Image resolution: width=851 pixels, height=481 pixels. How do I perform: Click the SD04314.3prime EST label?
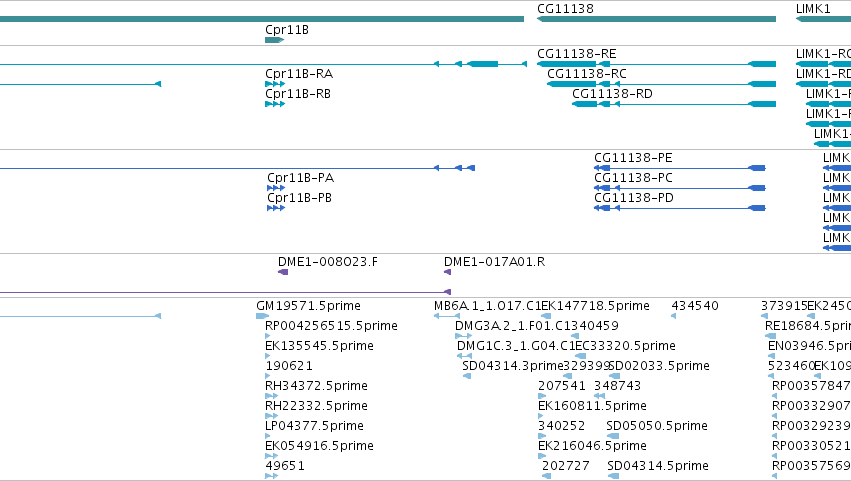click(x=513, y=366)
